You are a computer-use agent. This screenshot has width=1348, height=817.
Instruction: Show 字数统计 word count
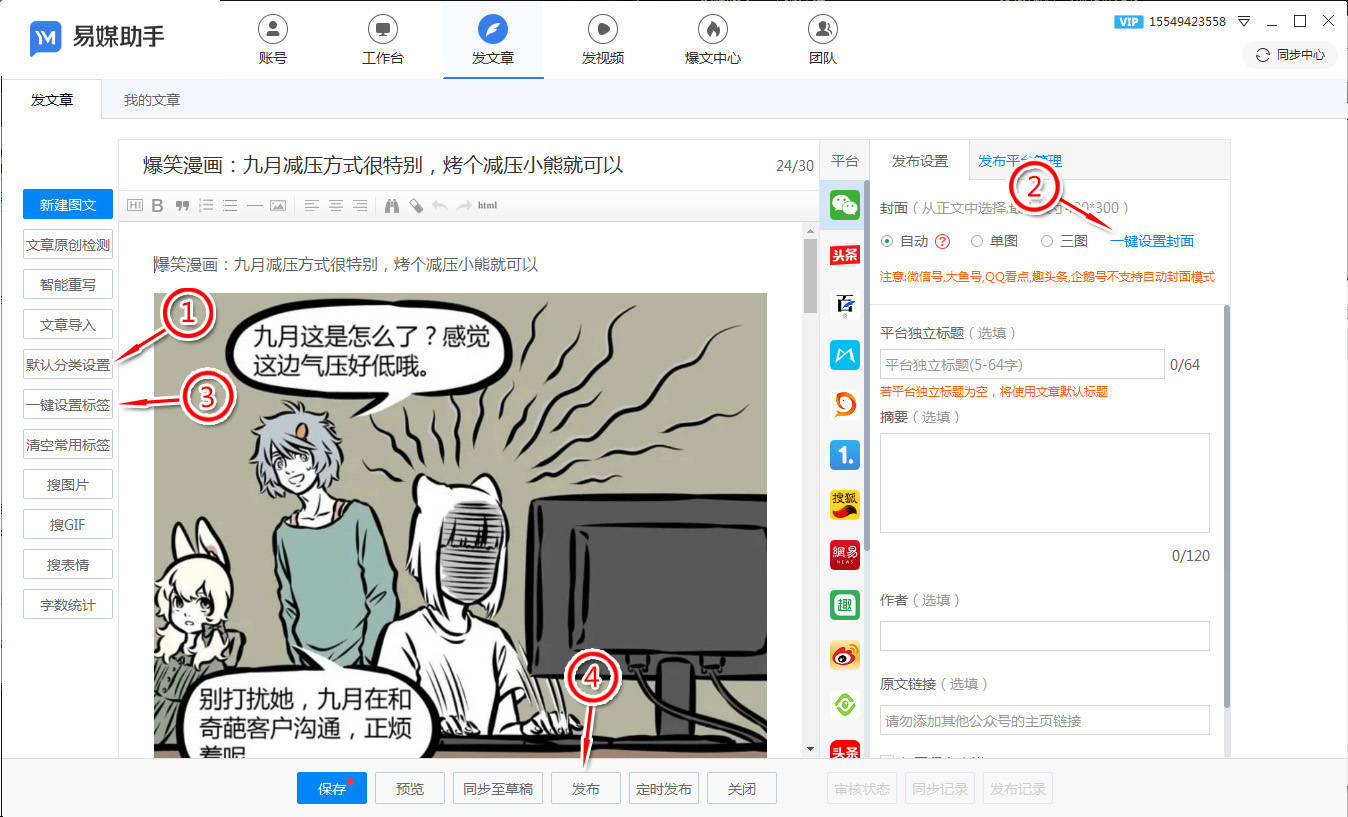[68, 605]
